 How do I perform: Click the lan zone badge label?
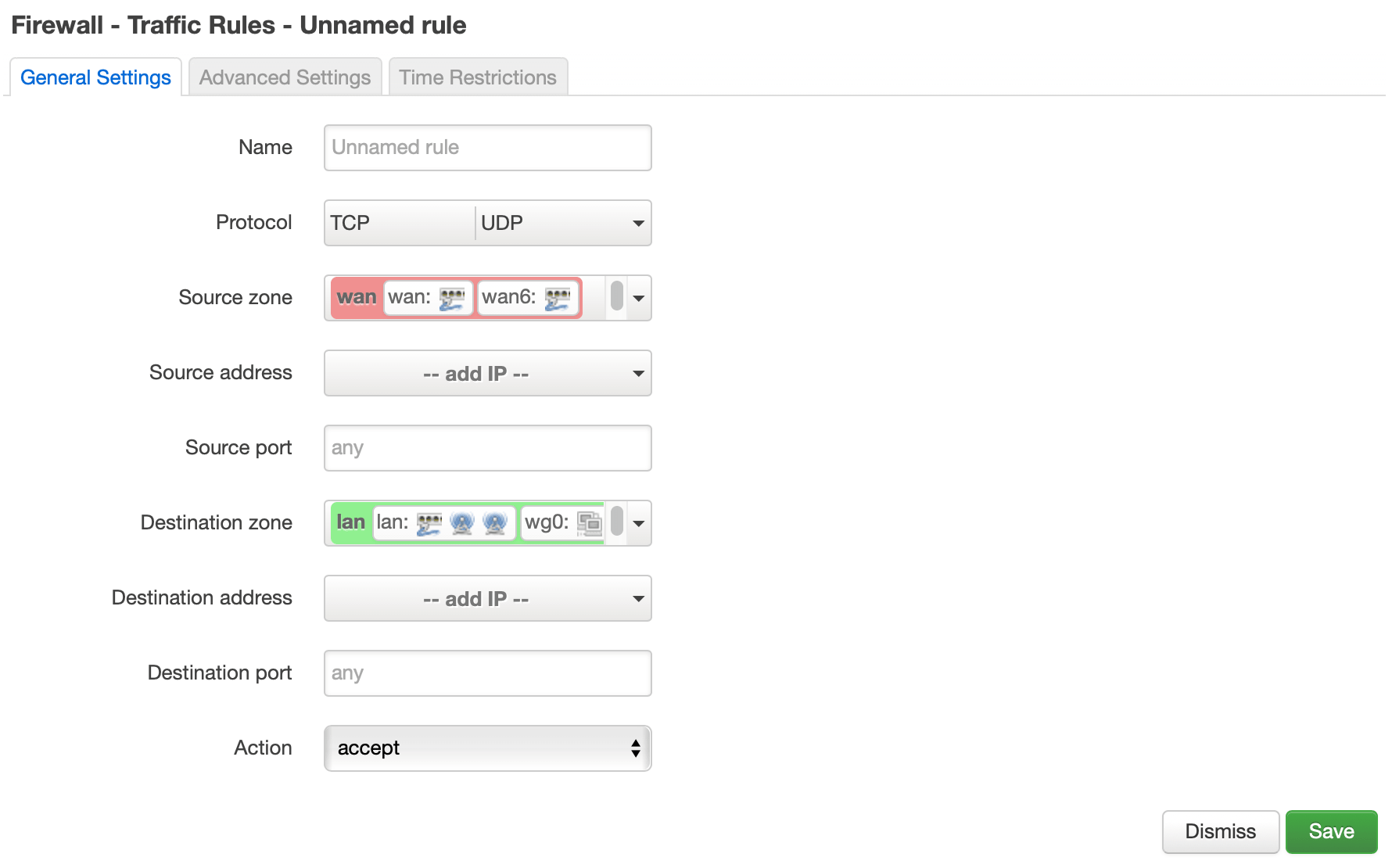(x=350, y=522)
